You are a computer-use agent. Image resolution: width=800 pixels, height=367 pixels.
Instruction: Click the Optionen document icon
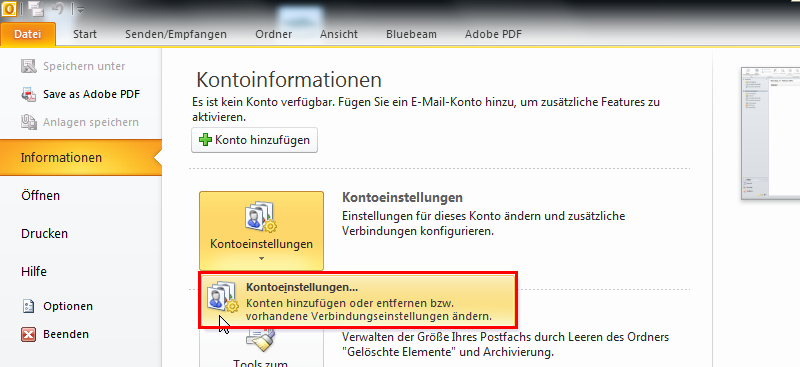click(x=29, y=306)
